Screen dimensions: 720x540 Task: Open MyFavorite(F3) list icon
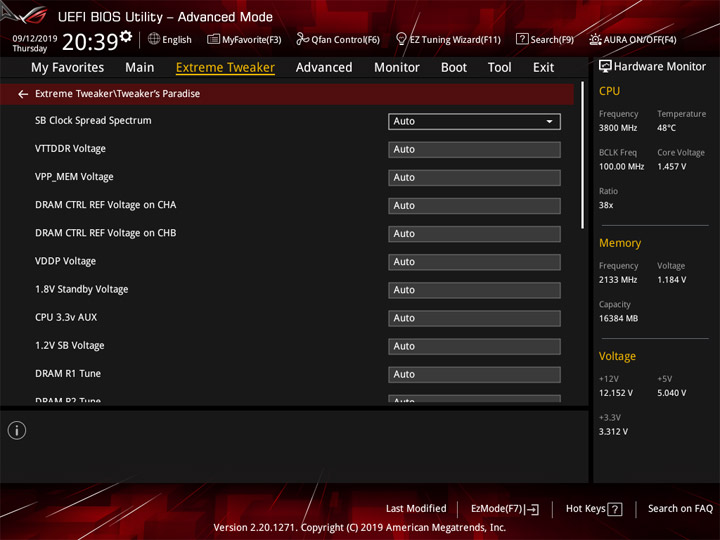214,39
